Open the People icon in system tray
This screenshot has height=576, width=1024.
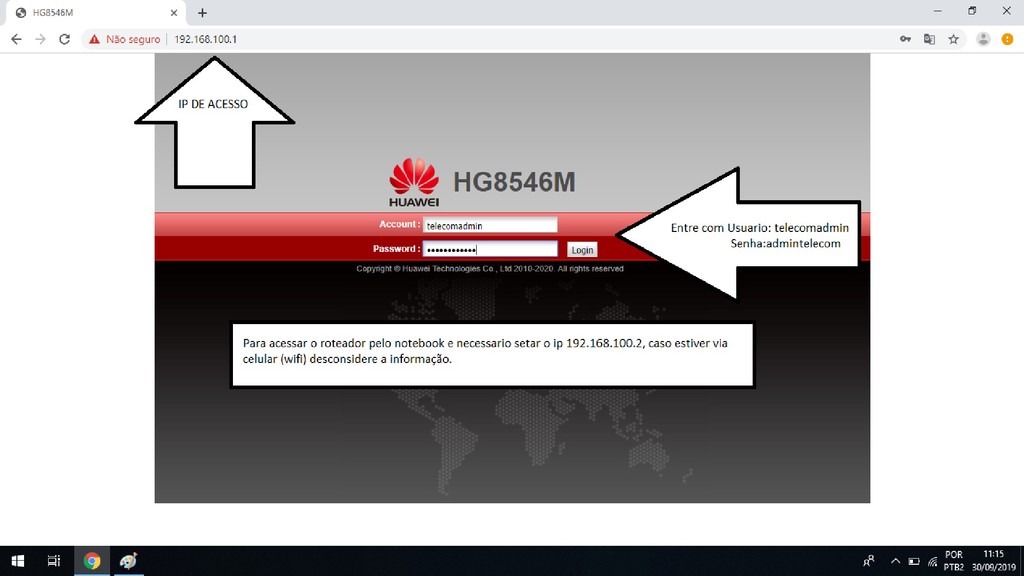pos(869,561)
